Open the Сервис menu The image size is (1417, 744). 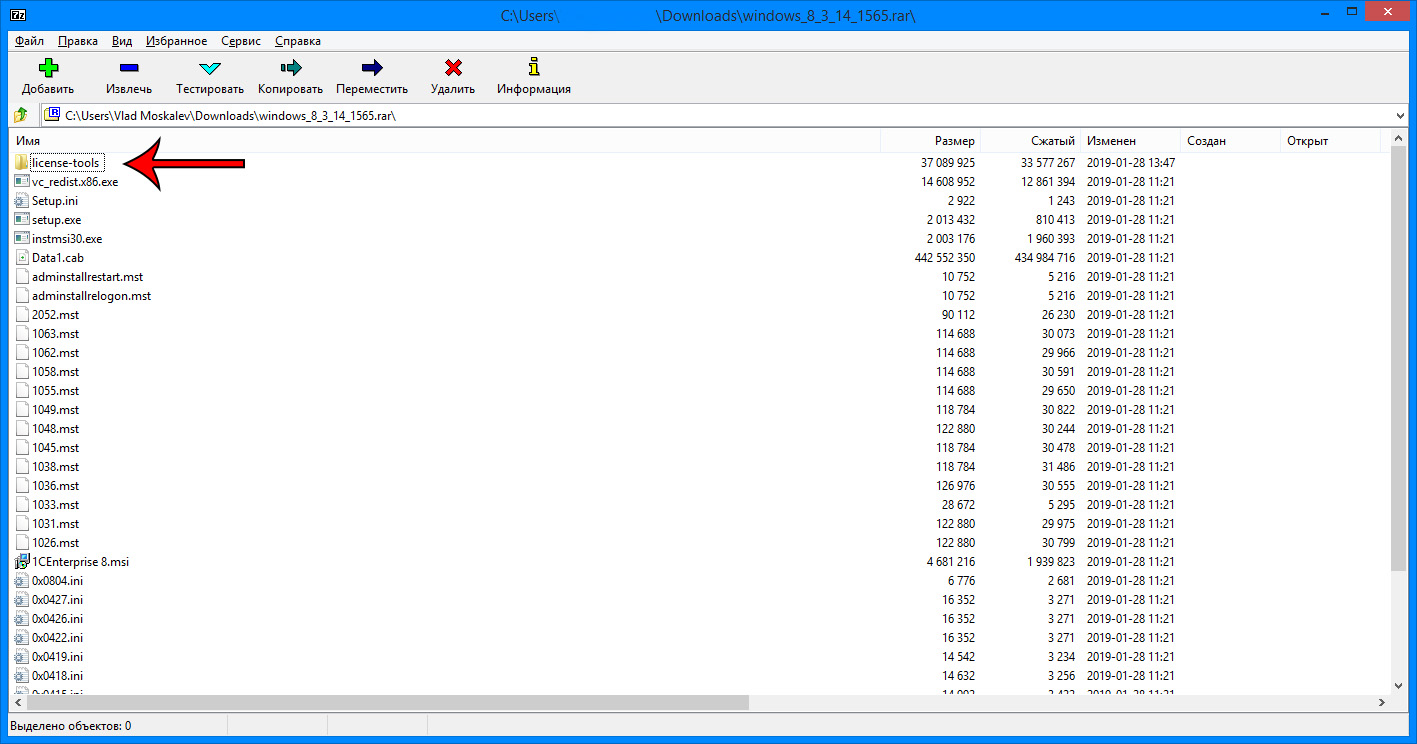pyautogui.click(x=241, y=41)
